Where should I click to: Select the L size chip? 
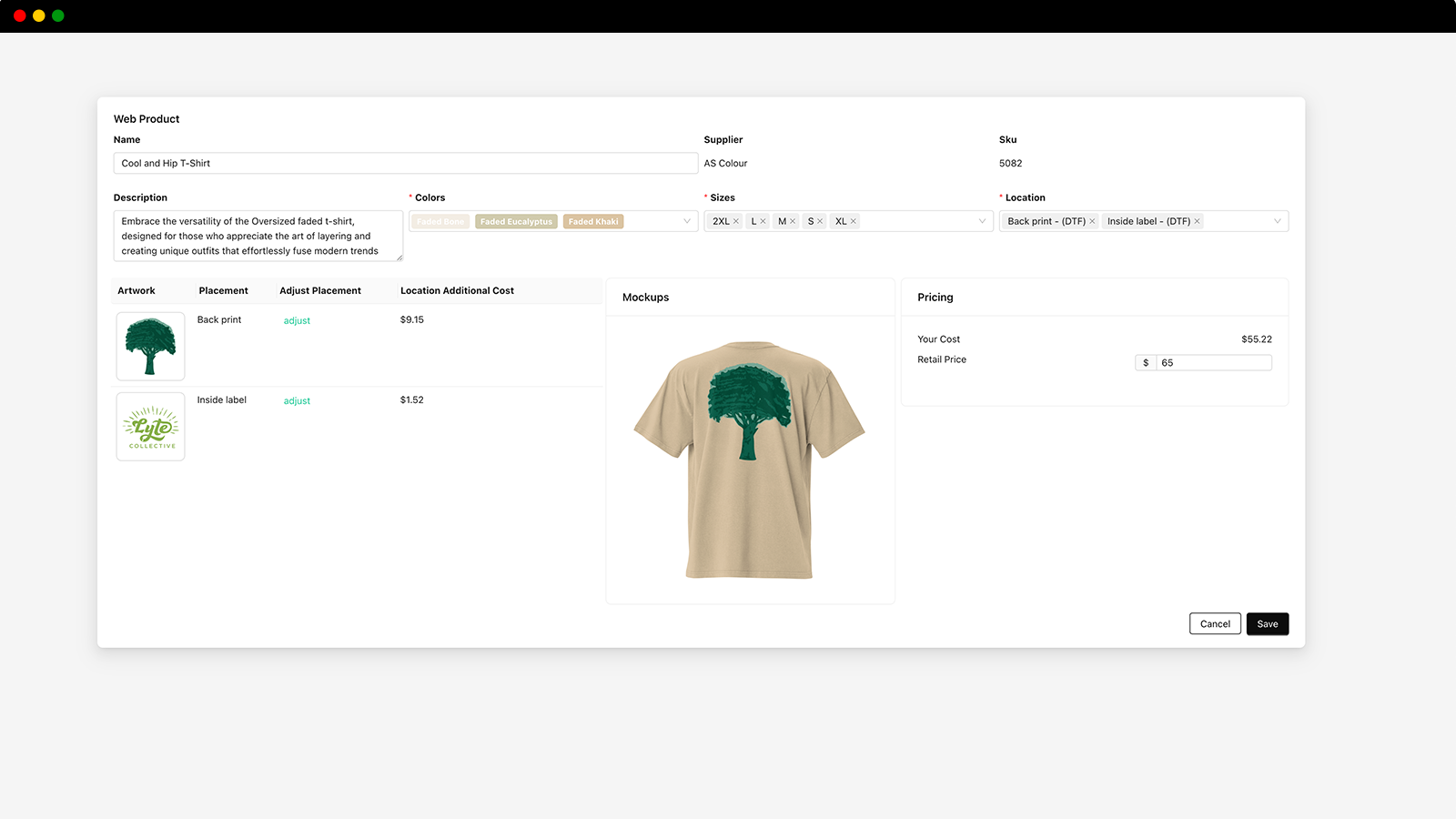coord(753,220)
